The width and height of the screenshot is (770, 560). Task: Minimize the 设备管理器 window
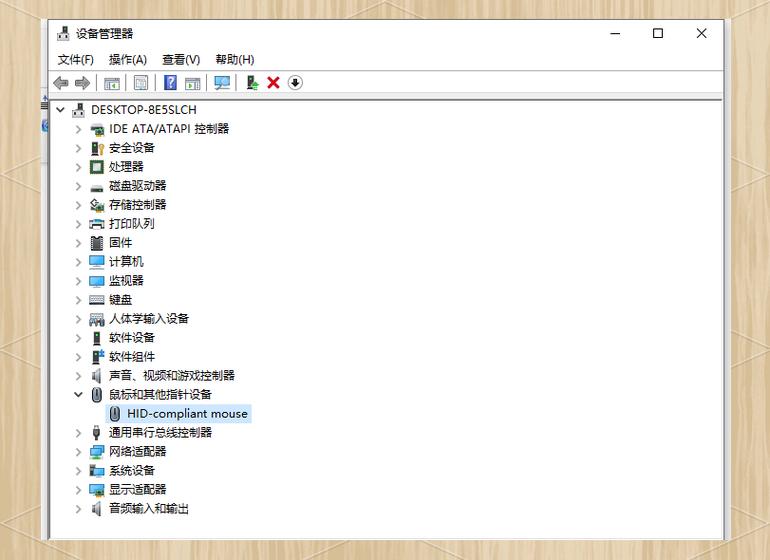615,33
